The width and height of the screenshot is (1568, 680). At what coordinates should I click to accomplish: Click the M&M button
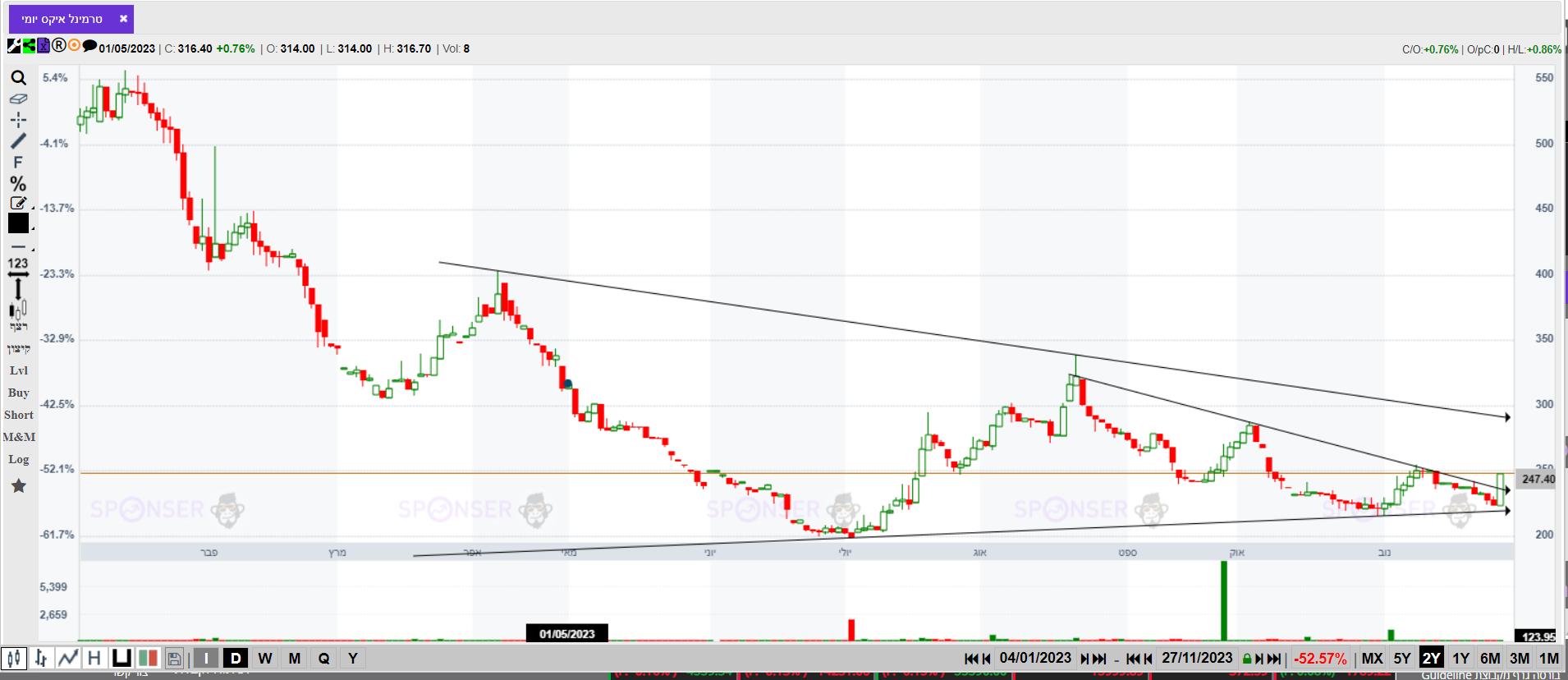click(19, 437)
